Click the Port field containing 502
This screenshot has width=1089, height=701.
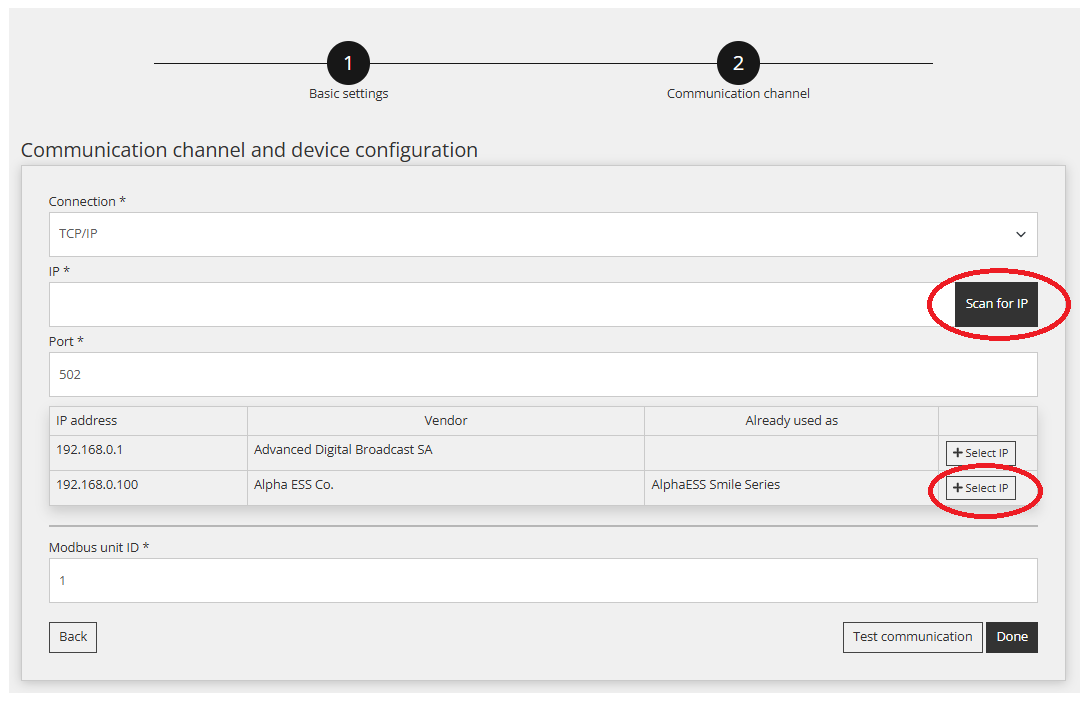tap(543, 374)
